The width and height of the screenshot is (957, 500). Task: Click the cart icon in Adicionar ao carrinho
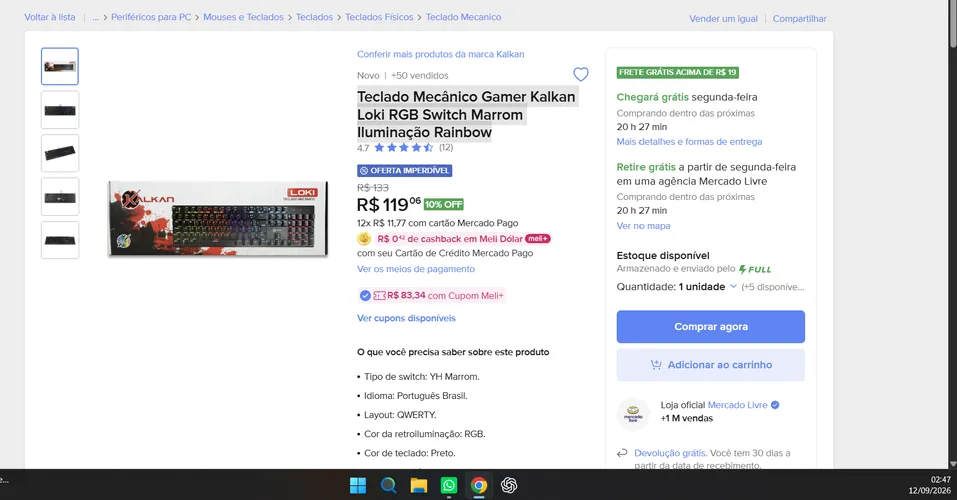coord(656,364)
